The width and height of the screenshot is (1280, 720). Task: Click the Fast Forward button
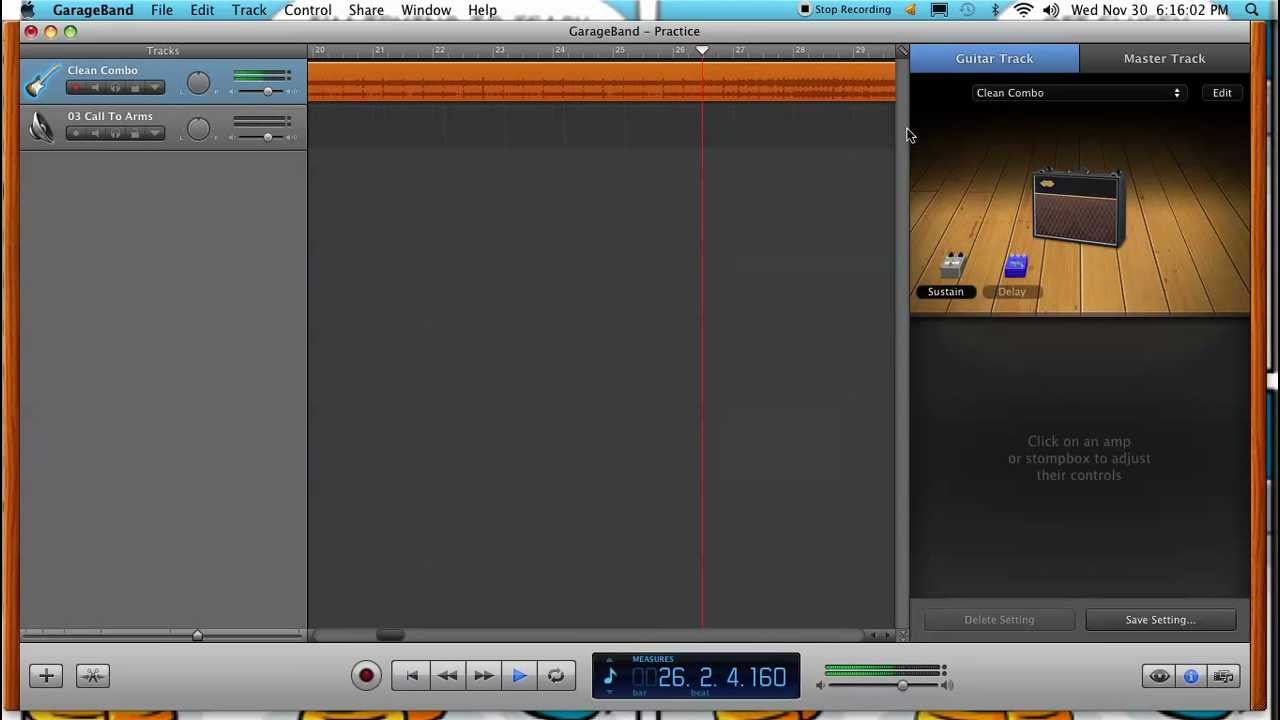click(483, 676)
